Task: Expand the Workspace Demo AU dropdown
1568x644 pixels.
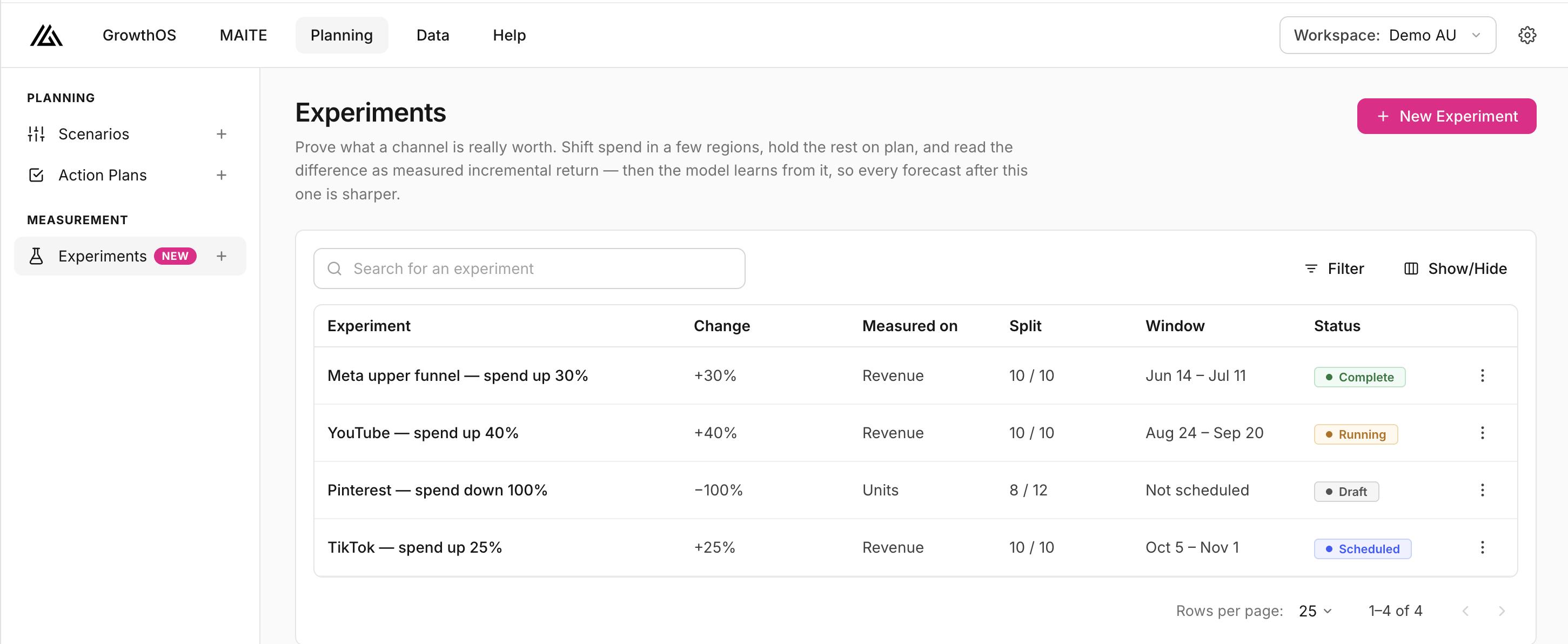Action: click(x=1387, y=35)
